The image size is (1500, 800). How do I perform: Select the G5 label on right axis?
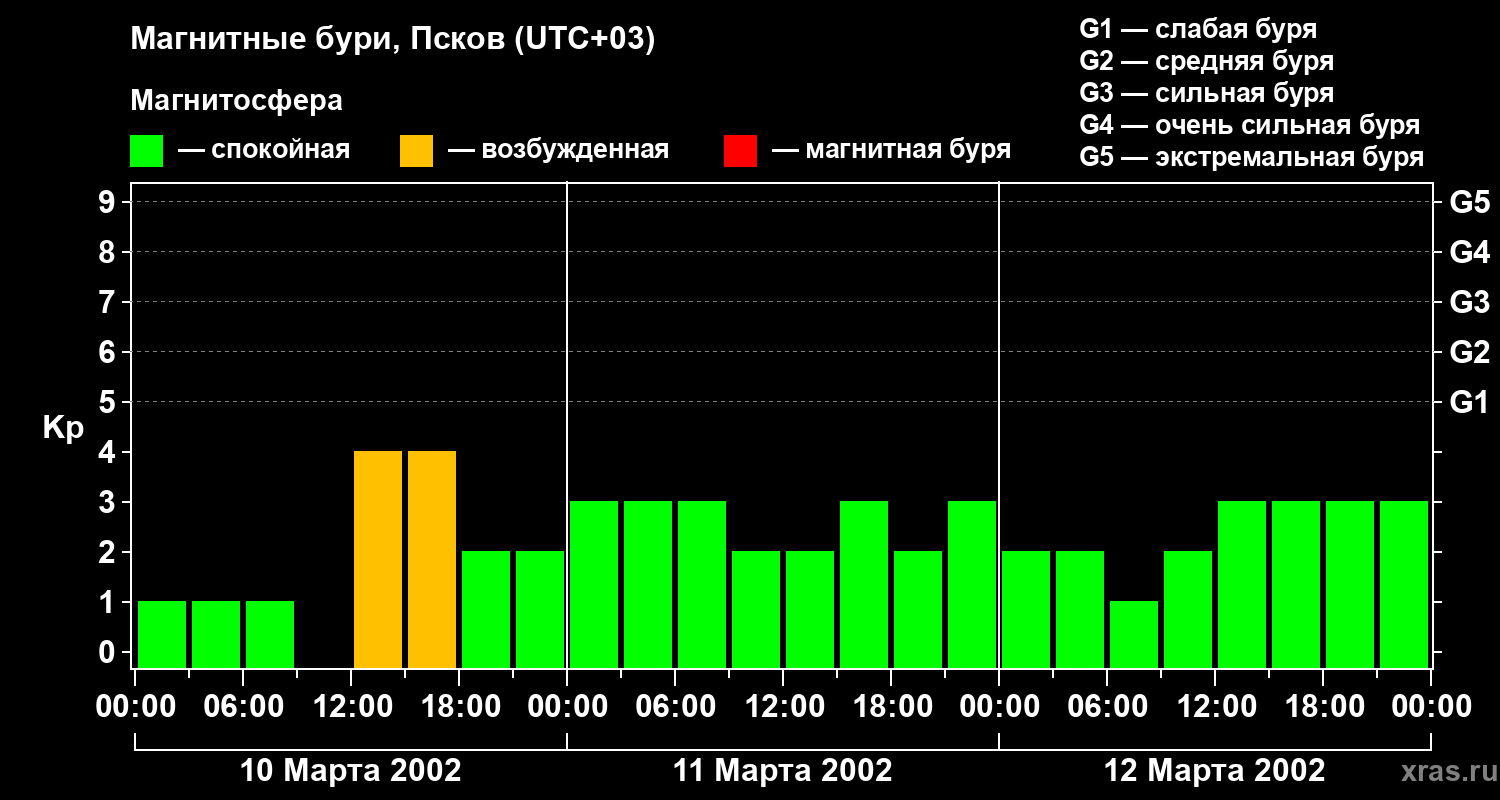click(x=1469, y=202)
